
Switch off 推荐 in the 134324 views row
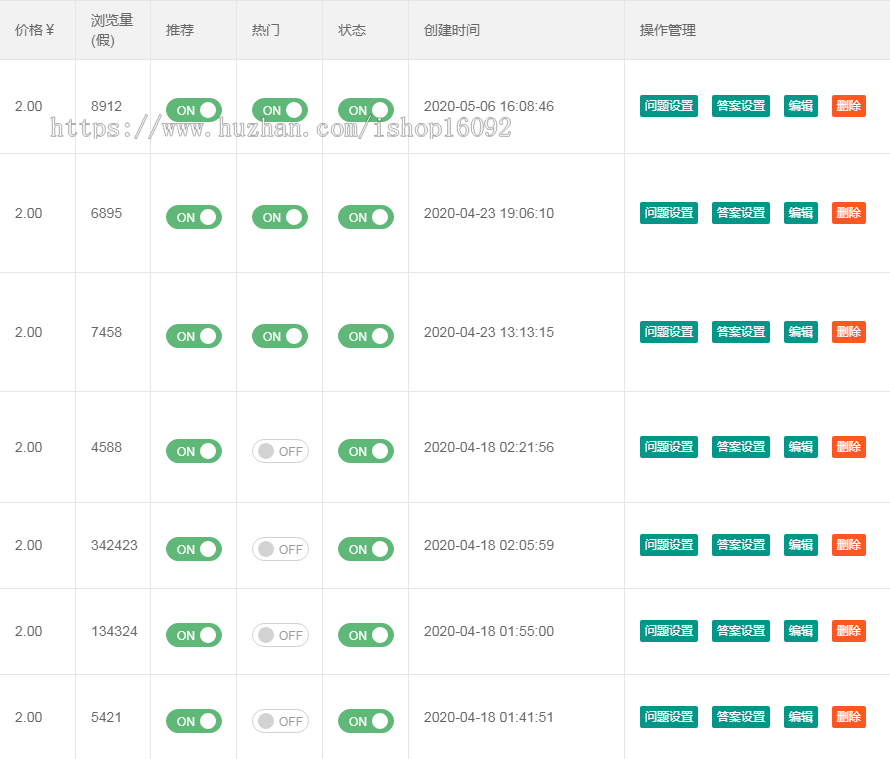pyautogui.click(x=193, y=635)
